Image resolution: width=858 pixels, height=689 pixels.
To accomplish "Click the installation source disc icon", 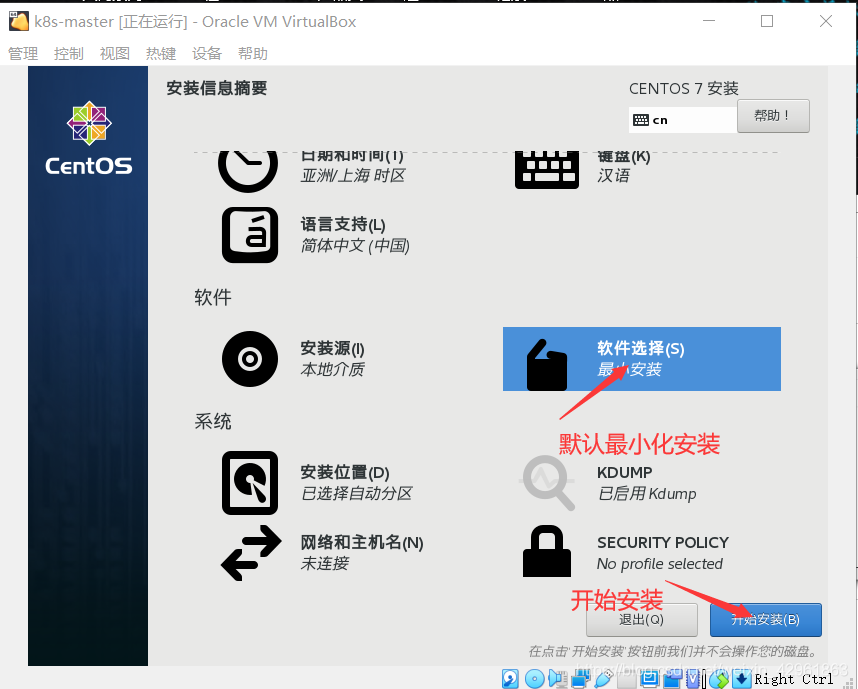I will (250, 359).
